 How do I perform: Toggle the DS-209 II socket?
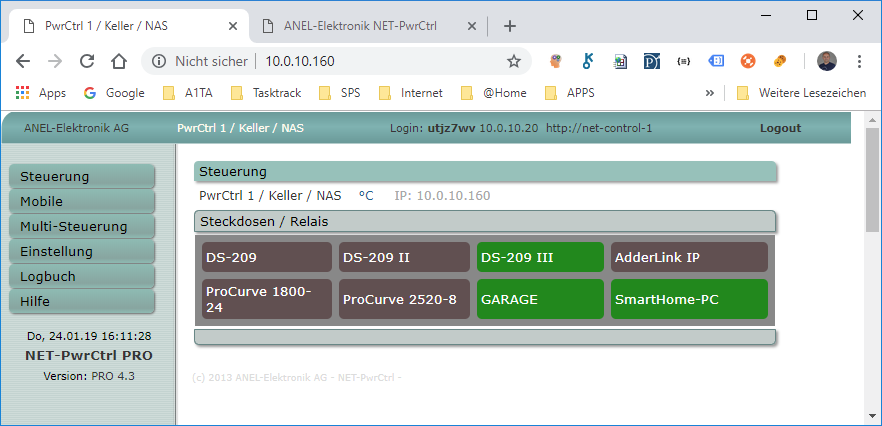tap(404, 257)
